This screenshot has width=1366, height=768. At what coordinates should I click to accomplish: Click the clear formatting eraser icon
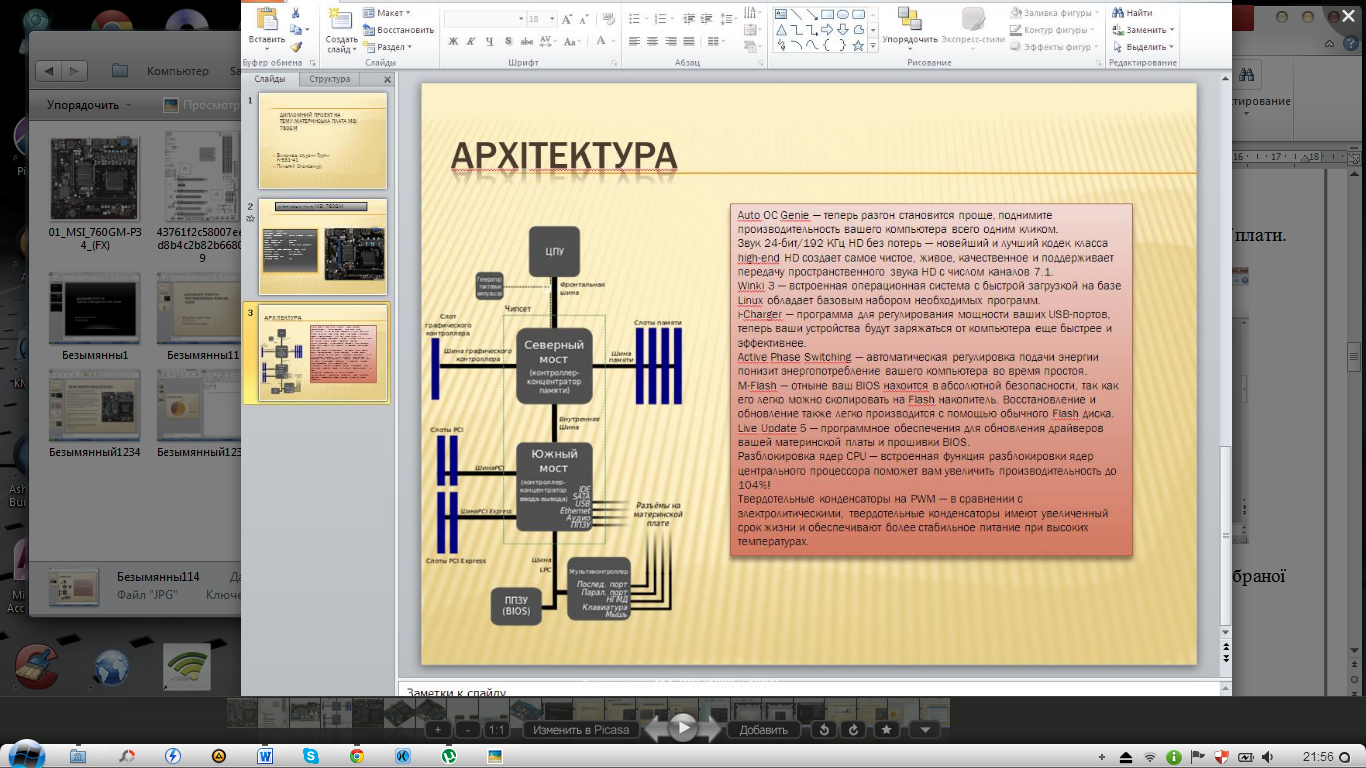pyautogui.click(x=607, y=19)
